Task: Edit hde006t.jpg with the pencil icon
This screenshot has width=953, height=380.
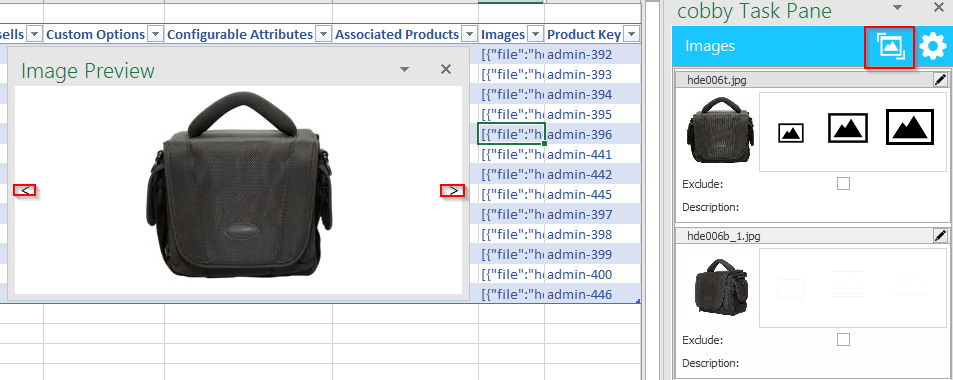Action: [940, 80]
